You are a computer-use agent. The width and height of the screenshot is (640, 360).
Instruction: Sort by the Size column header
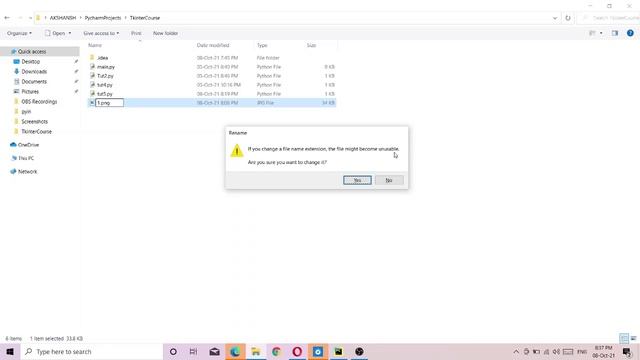click(x=311, y=45)
